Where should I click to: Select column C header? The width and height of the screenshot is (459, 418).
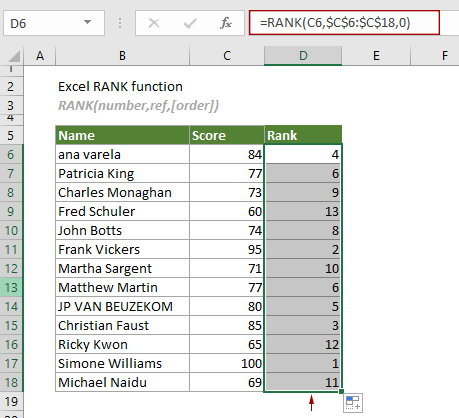227,56
